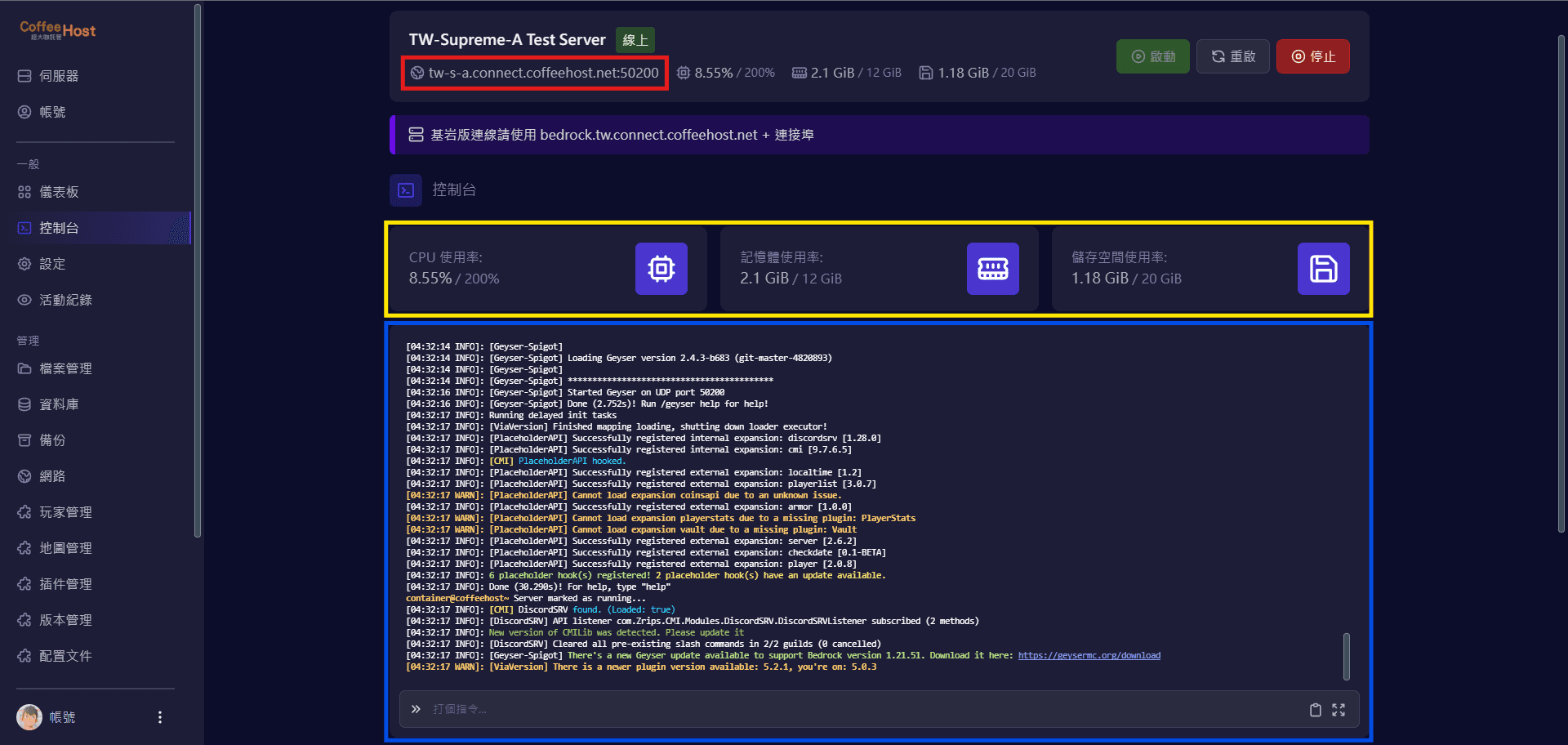Click the 控制台 terminal icon heading
1568x745 pixels.
click(406, 190)
